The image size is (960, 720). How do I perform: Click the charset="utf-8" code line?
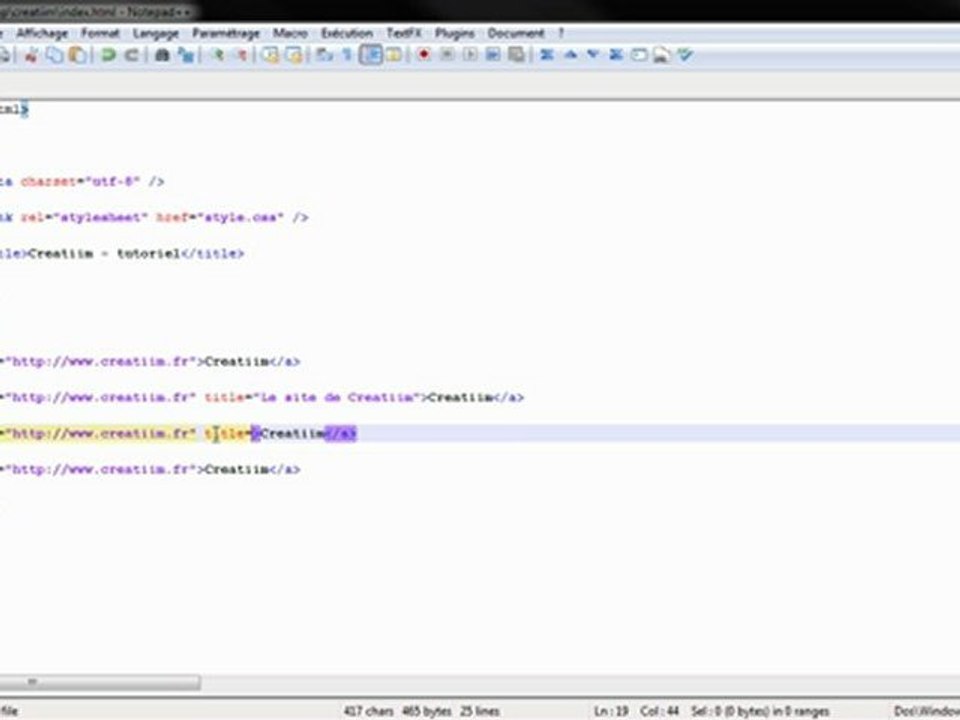(x=82, y=181)
